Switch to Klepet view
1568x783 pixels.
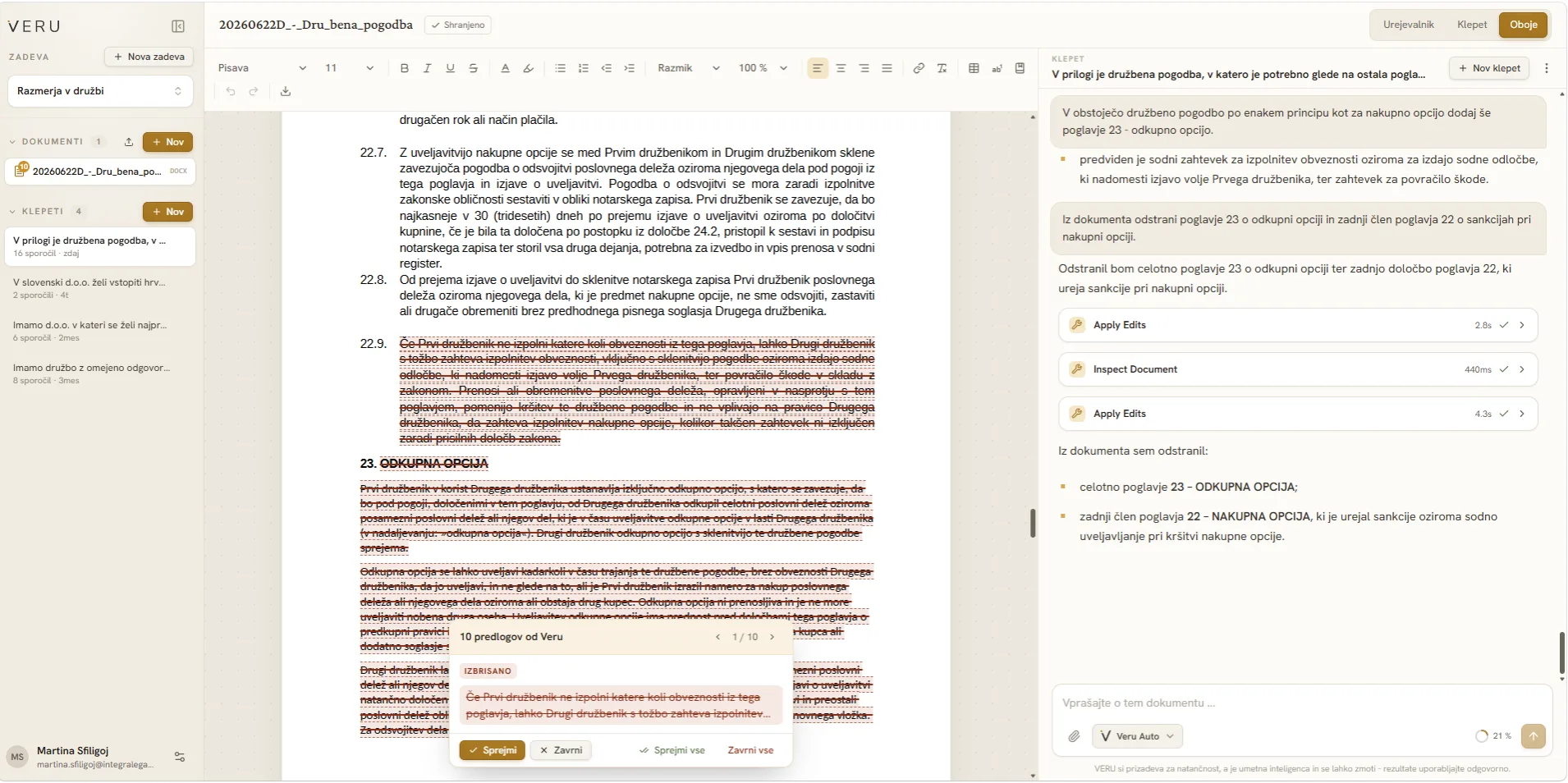(1471, 25)
